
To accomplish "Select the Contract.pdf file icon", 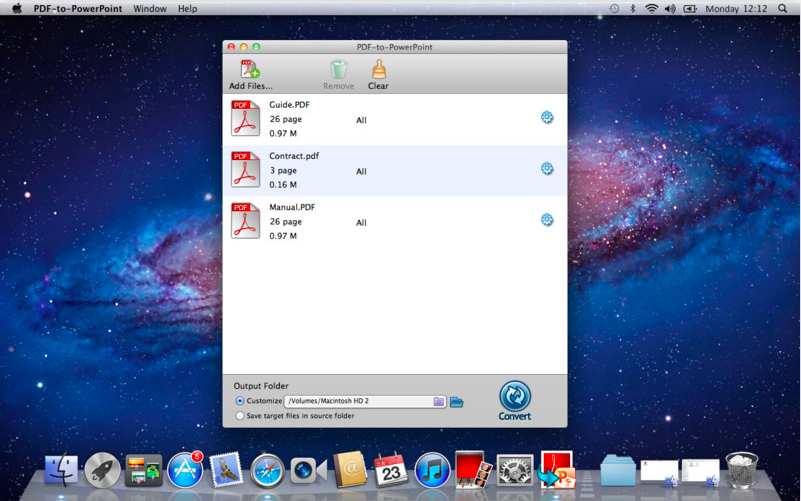I will coord(245,169).
